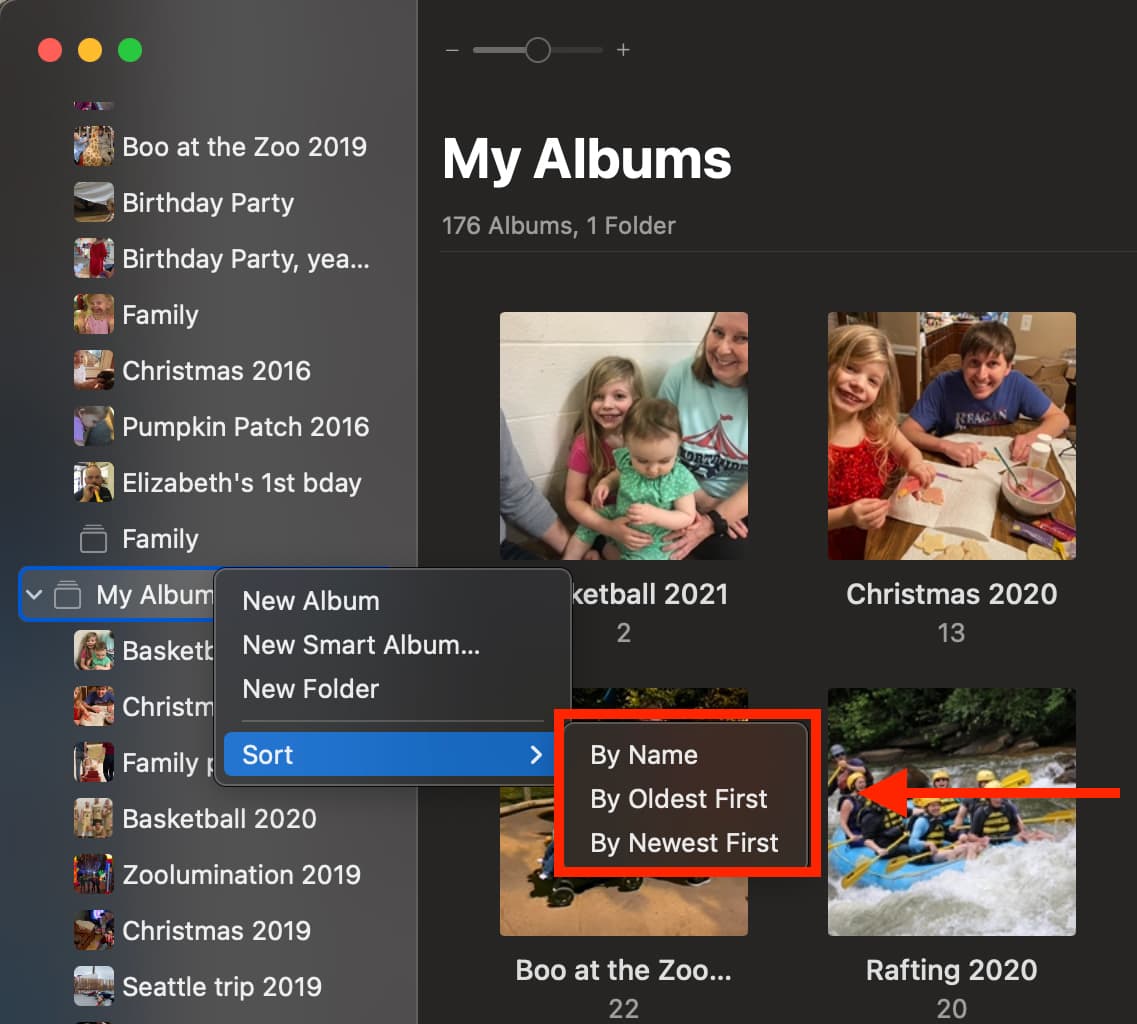Screen dimensions: 1137x1024
Task: Click the Family folder icon in sidebar
Action: point(93,539)
